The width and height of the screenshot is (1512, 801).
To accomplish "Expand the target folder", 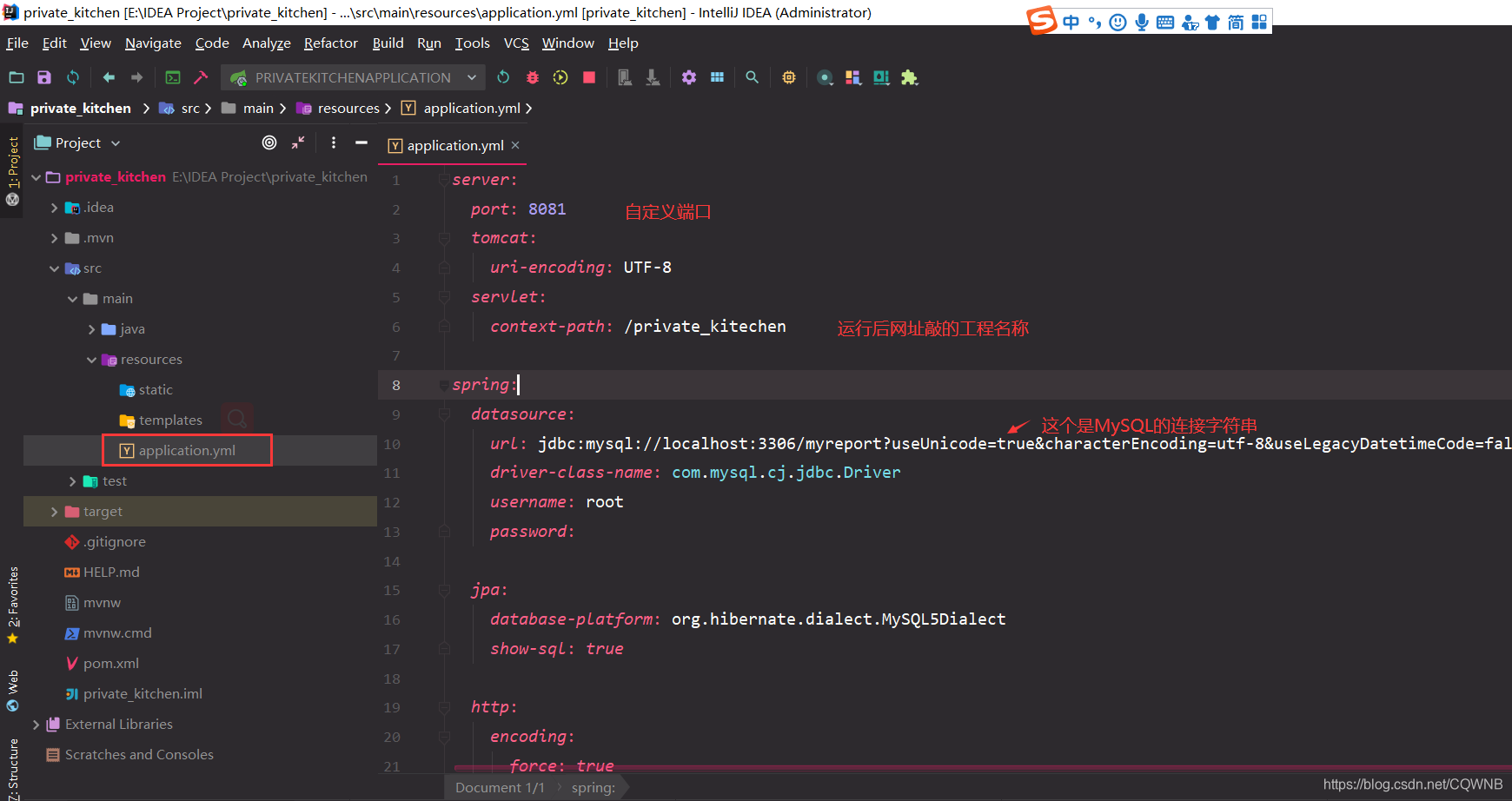I will tap(55, 512).
